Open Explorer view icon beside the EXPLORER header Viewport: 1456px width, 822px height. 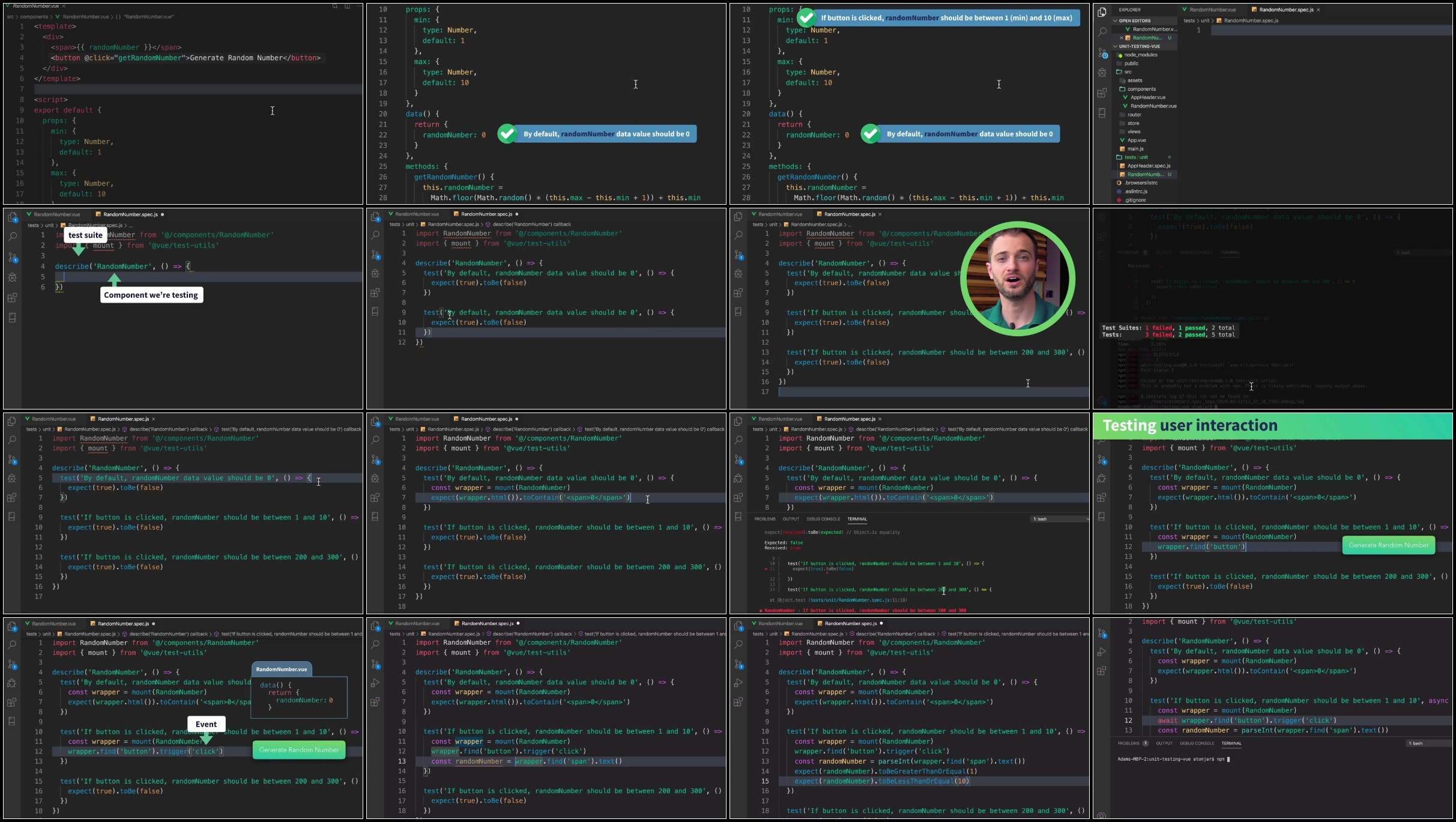pos(1102,12)
